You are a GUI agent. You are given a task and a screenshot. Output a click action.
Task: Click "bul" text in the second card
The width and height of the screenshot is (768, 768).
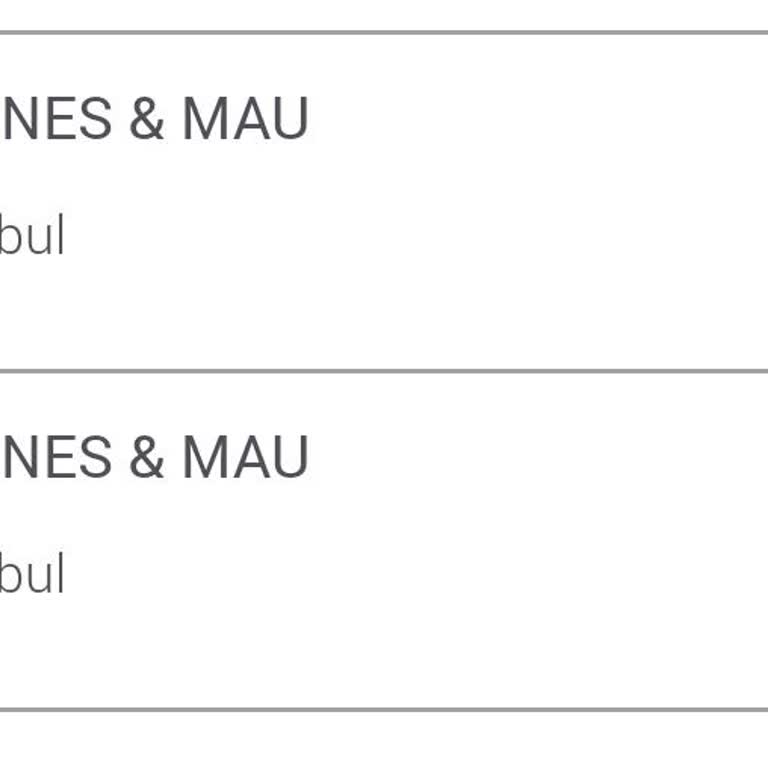click(x=32, y=575)
